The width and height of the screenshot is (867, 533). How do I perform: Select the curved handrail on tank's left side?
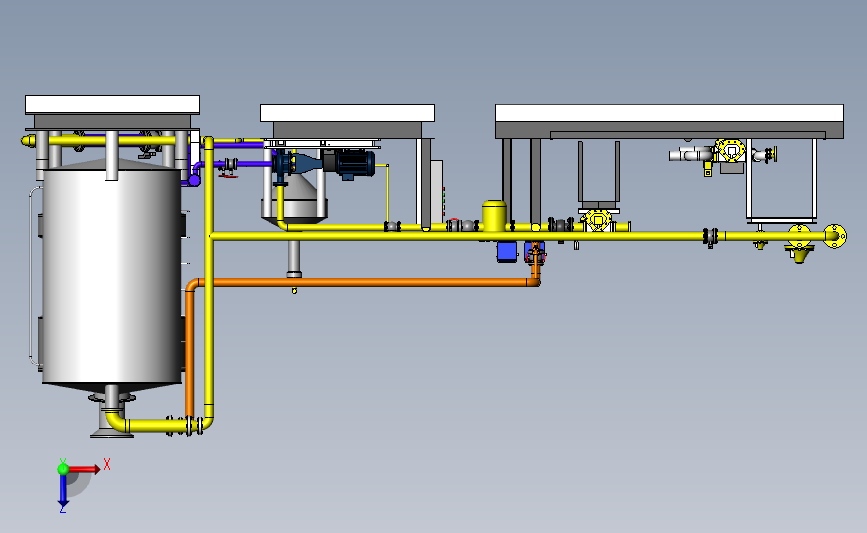click(x=33, y=276)
